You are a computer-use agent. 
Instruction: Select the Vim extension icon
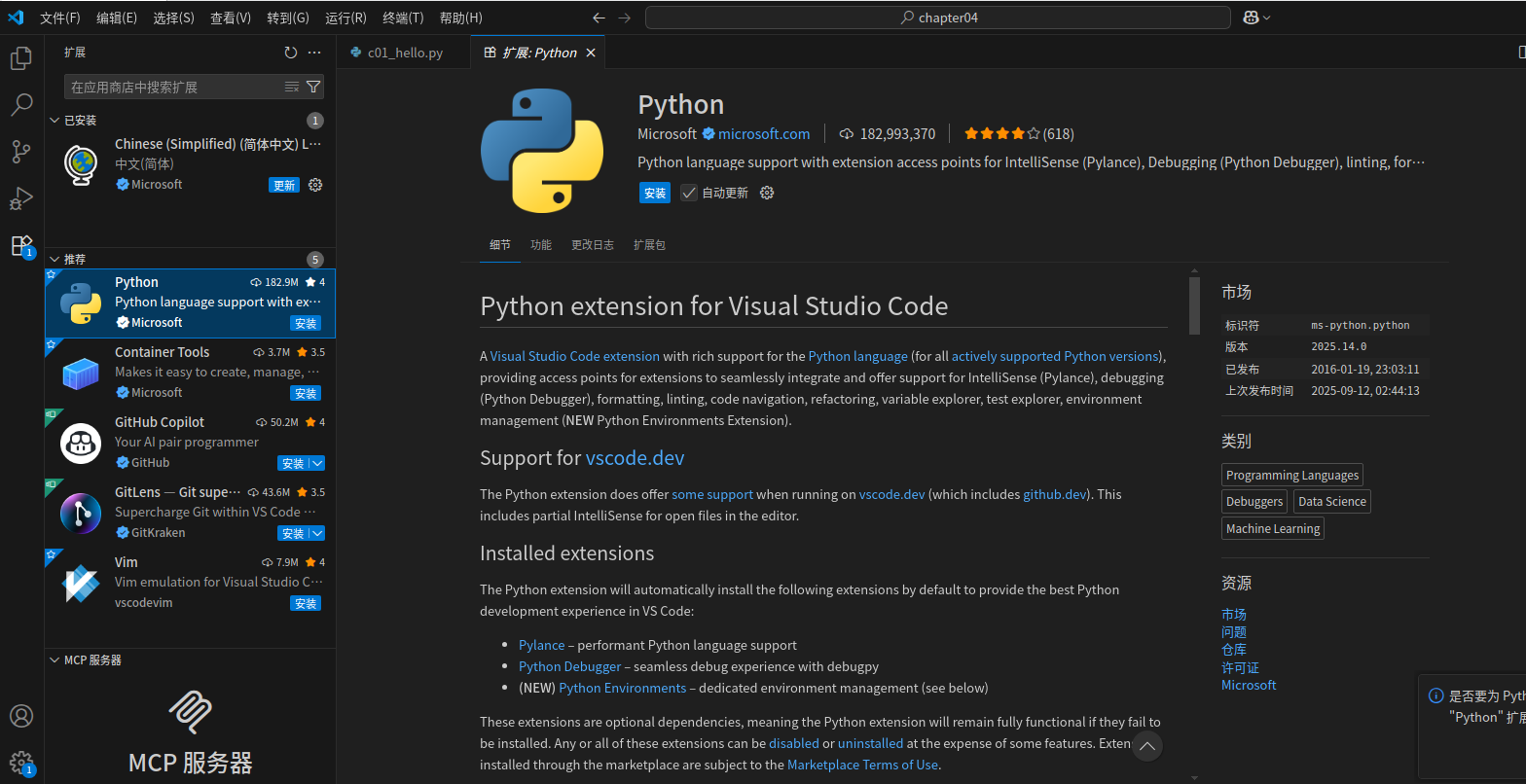(81, 584)
